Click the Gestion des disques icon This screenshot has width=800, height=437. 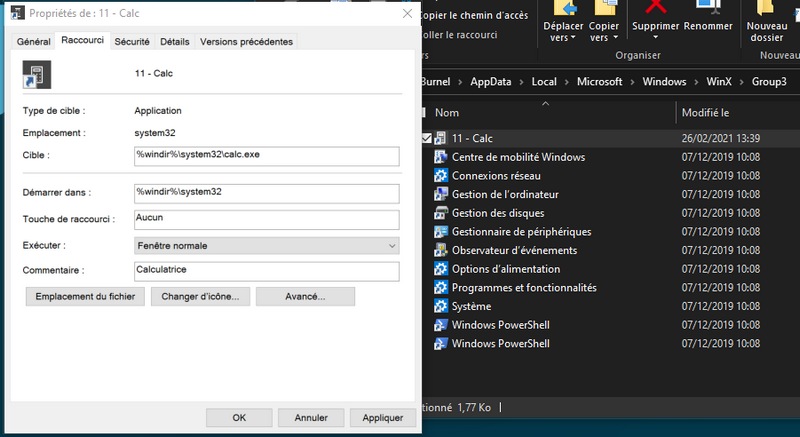tap(440, 213)
